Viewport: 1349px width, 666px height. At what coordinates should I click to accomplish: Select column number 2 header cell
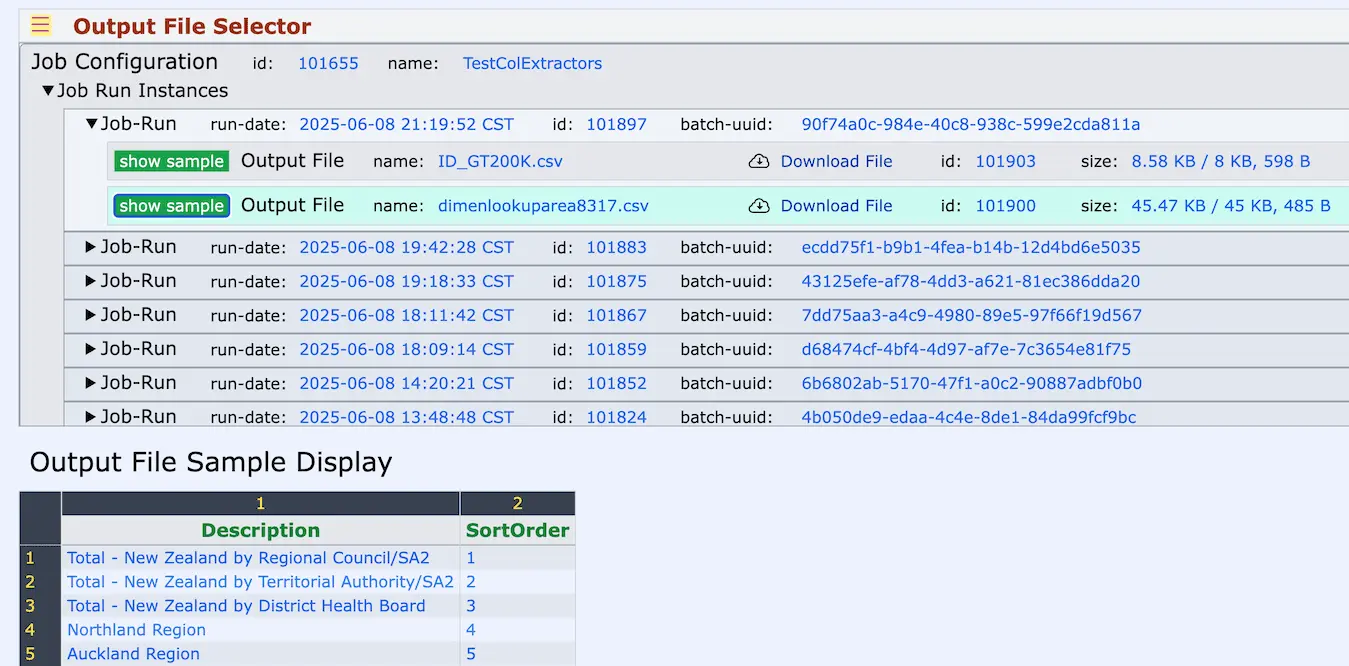517,503
